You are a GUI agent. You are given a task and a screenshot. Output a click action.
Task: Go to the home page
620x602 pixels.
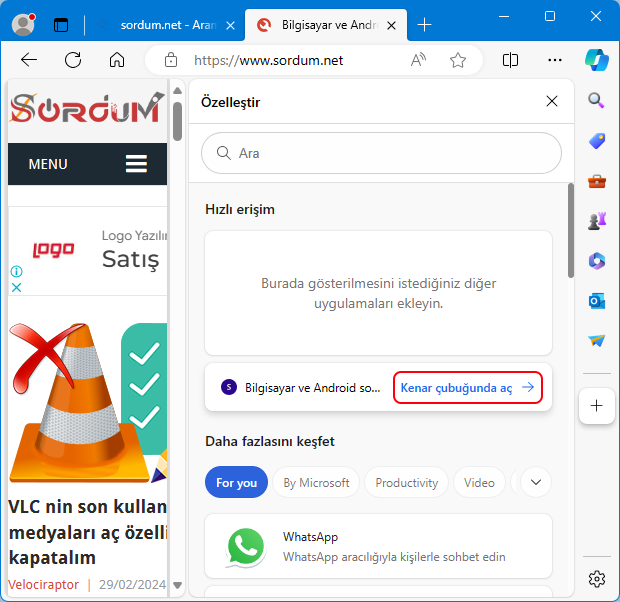tap(117, 60)
